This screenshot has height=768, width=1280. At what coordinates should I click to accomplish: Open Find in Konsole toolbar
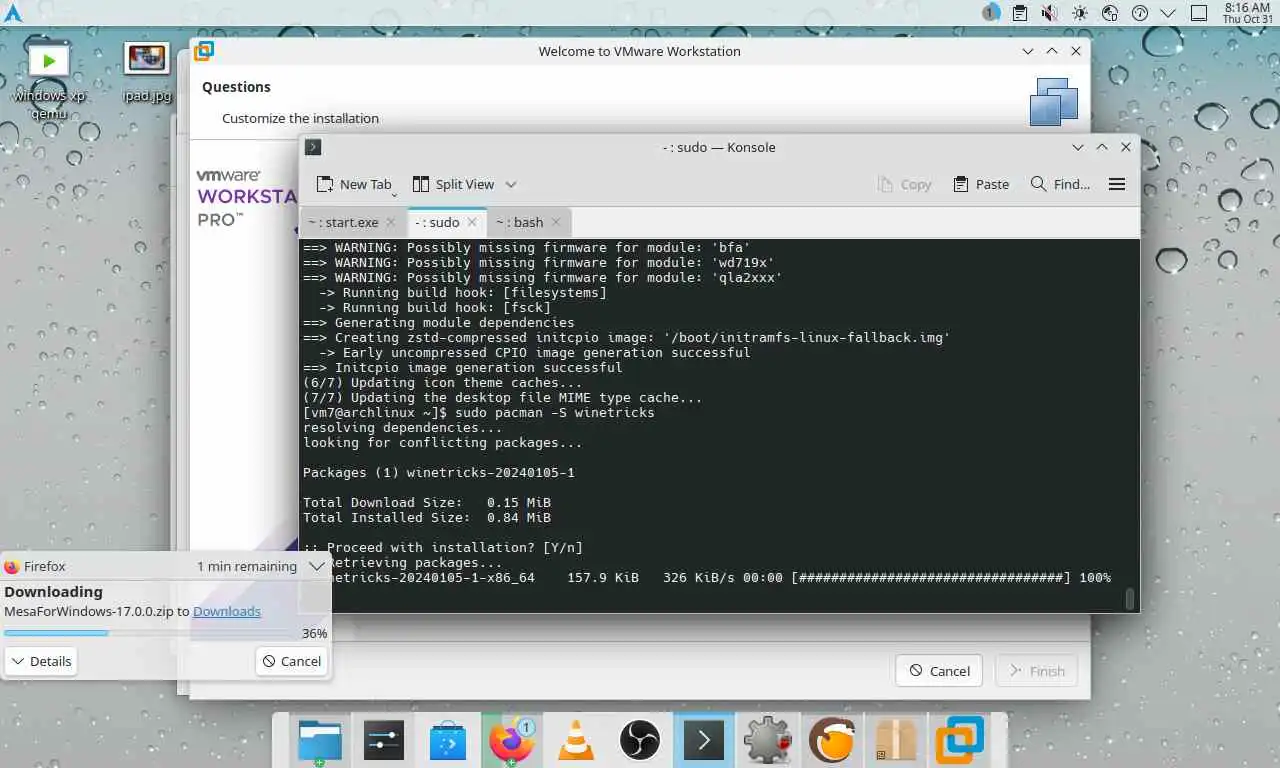pyautogui.click(x=1060, y=184)
